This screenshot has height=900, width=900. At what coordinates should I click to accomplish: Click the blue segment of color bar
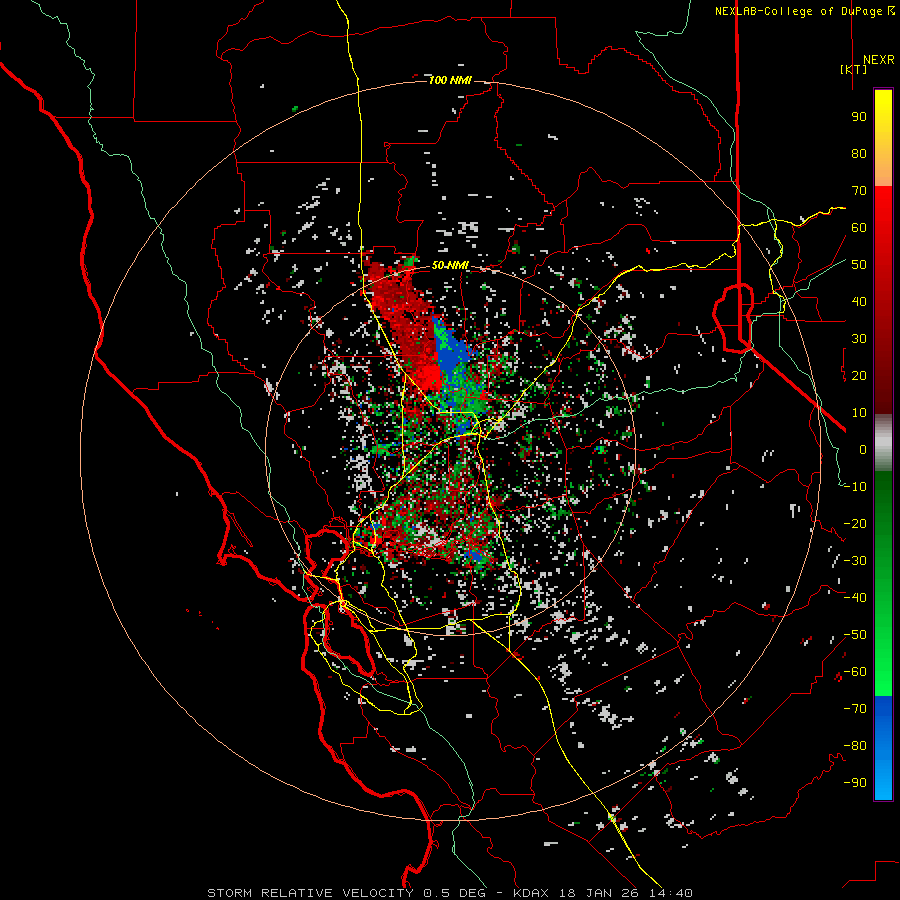[x=883, y=748]
